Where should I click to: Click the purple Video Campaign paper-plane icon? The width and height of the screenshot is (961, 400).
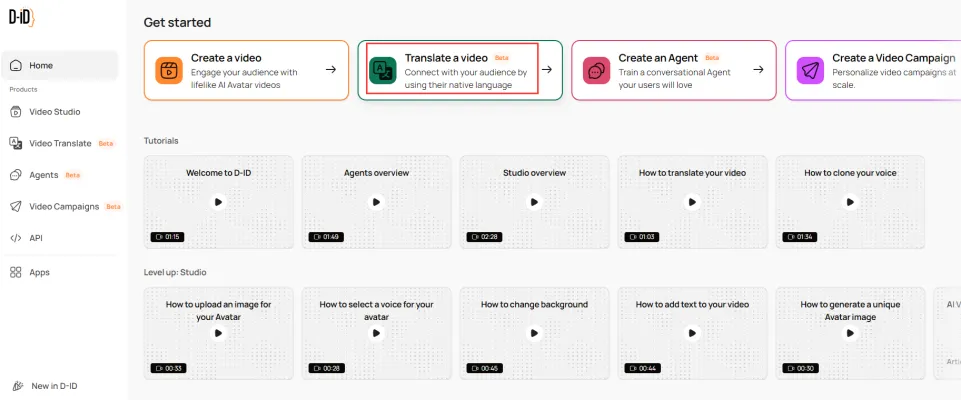coord(810,70)
